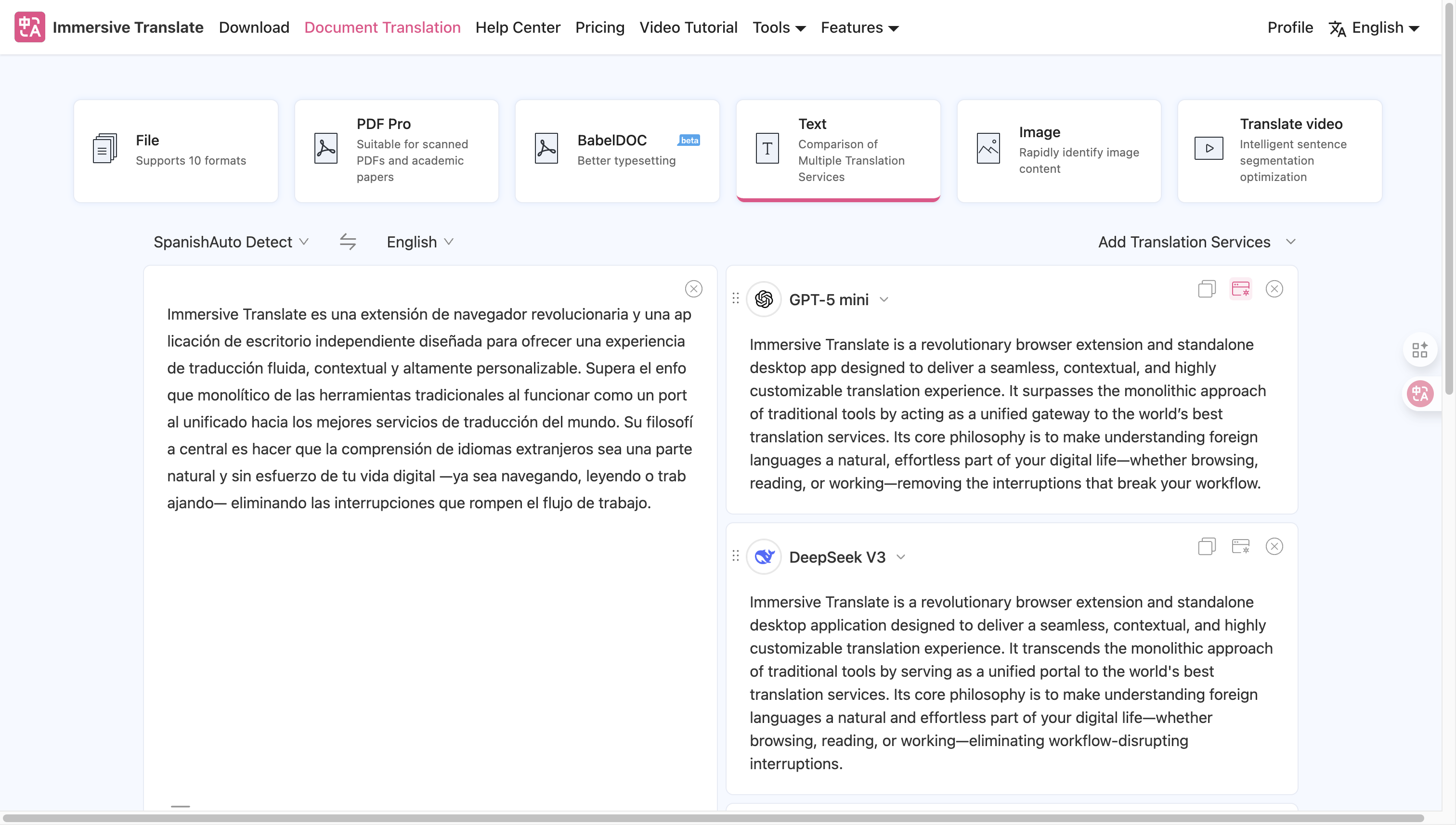Image resolution: width=1456 pixels, height=825 pixels.
Task: Remove the DeepSeek V3 translation card
Action: click(1274, 546)
